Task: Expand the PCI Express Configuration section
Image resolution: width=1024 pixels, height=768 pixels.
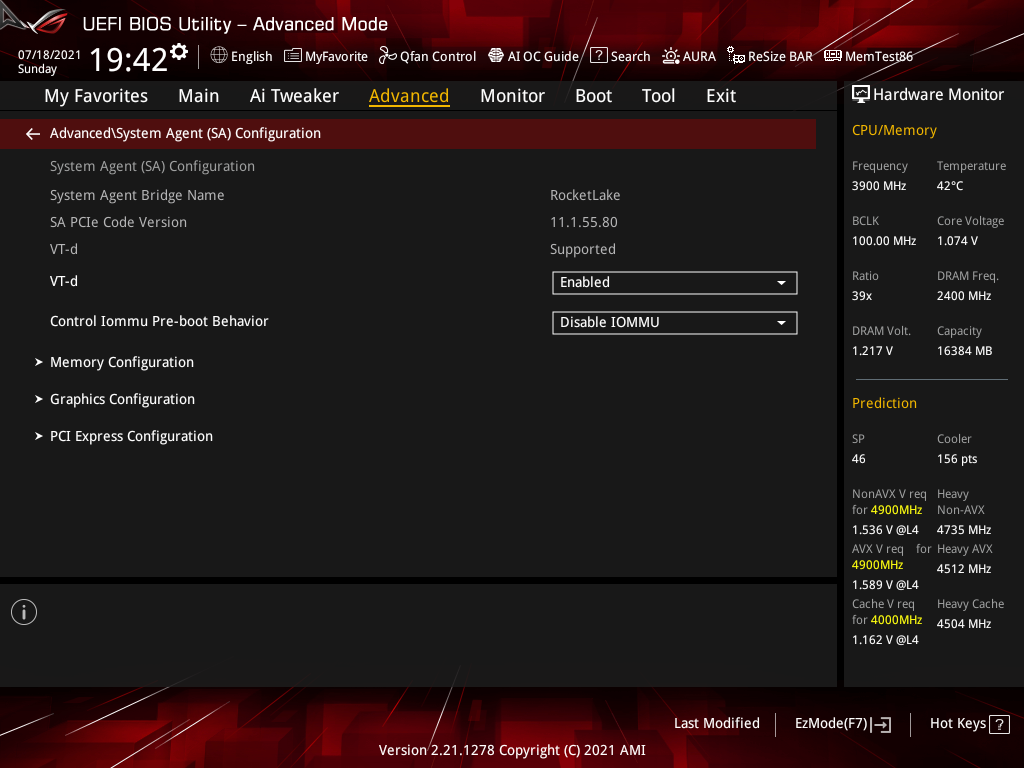Action: 131,435
